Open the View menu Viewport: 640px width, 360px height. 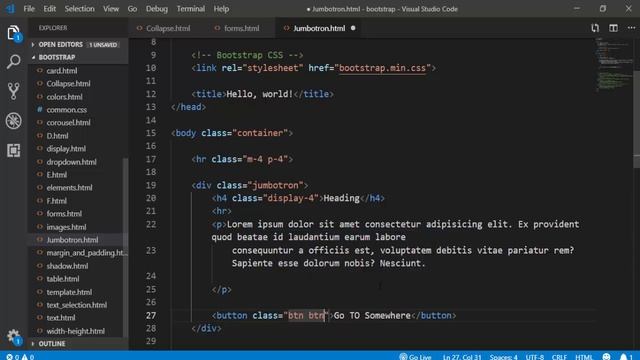pos(111,9)
